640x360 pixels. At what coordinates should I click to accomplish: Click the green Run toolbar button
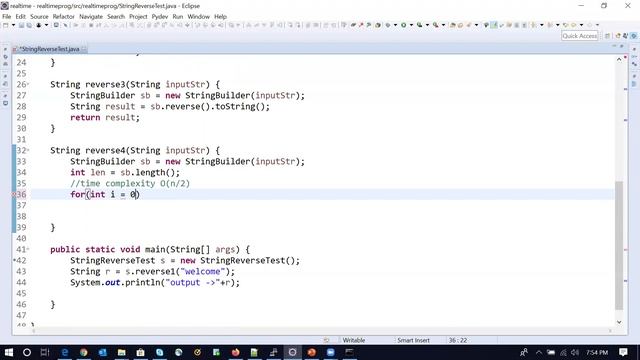pyautogui.click(x=403, y=25)
